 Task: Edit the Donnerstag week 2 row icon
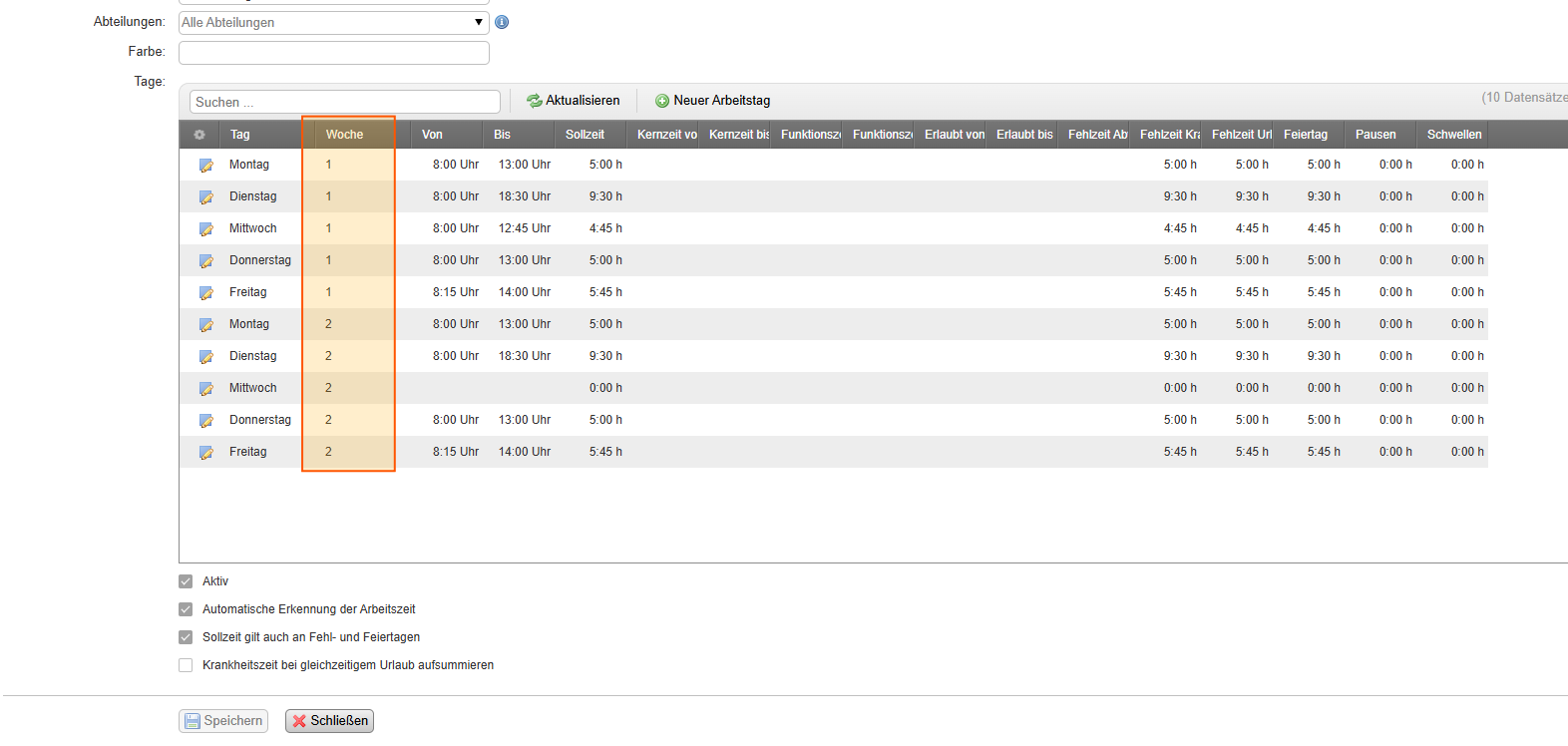206,421
